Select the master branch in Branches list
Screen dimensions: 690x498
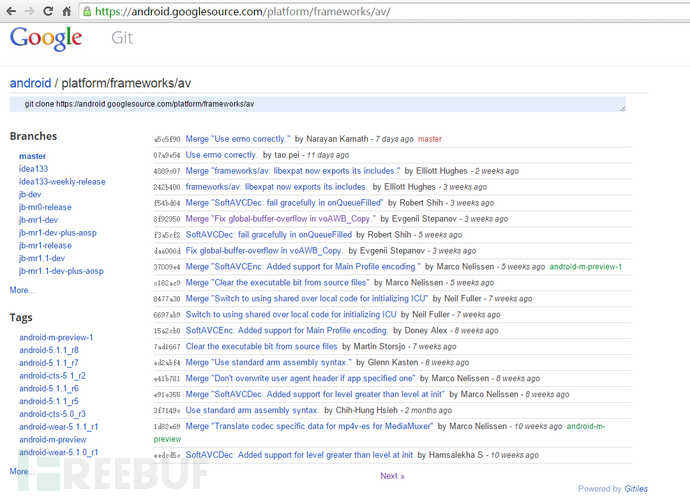coord(32,156)
